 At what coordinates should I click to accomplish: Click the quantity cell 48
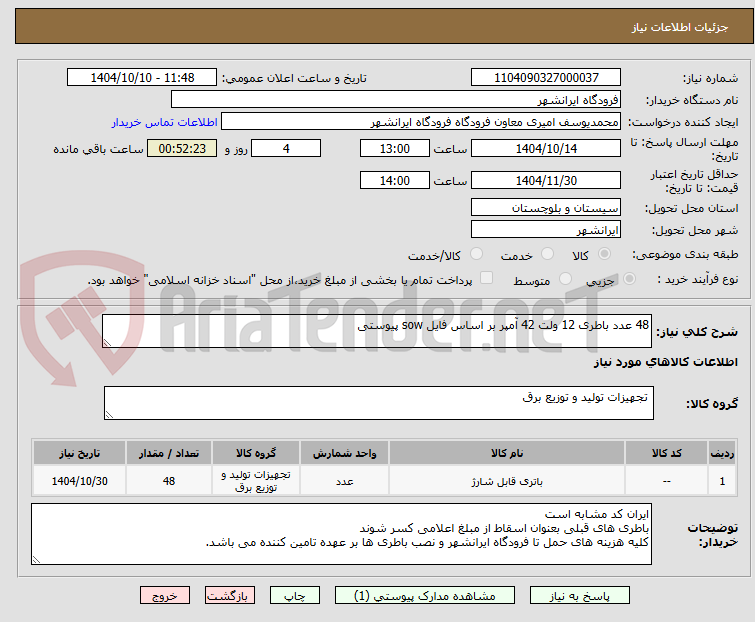click(169, 480)
